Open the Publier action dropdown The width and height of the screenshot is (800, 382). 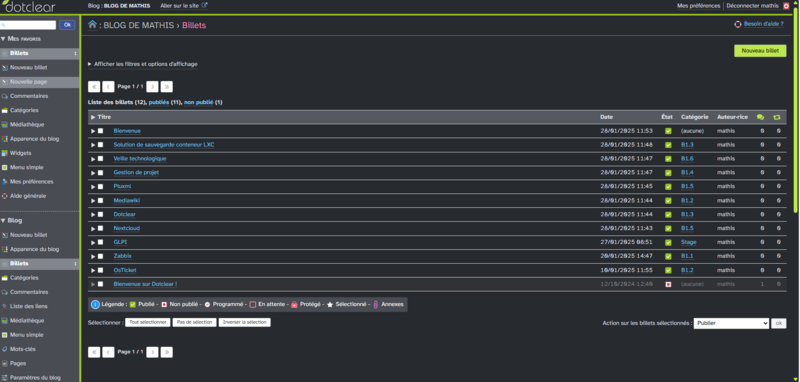point(731,323)
